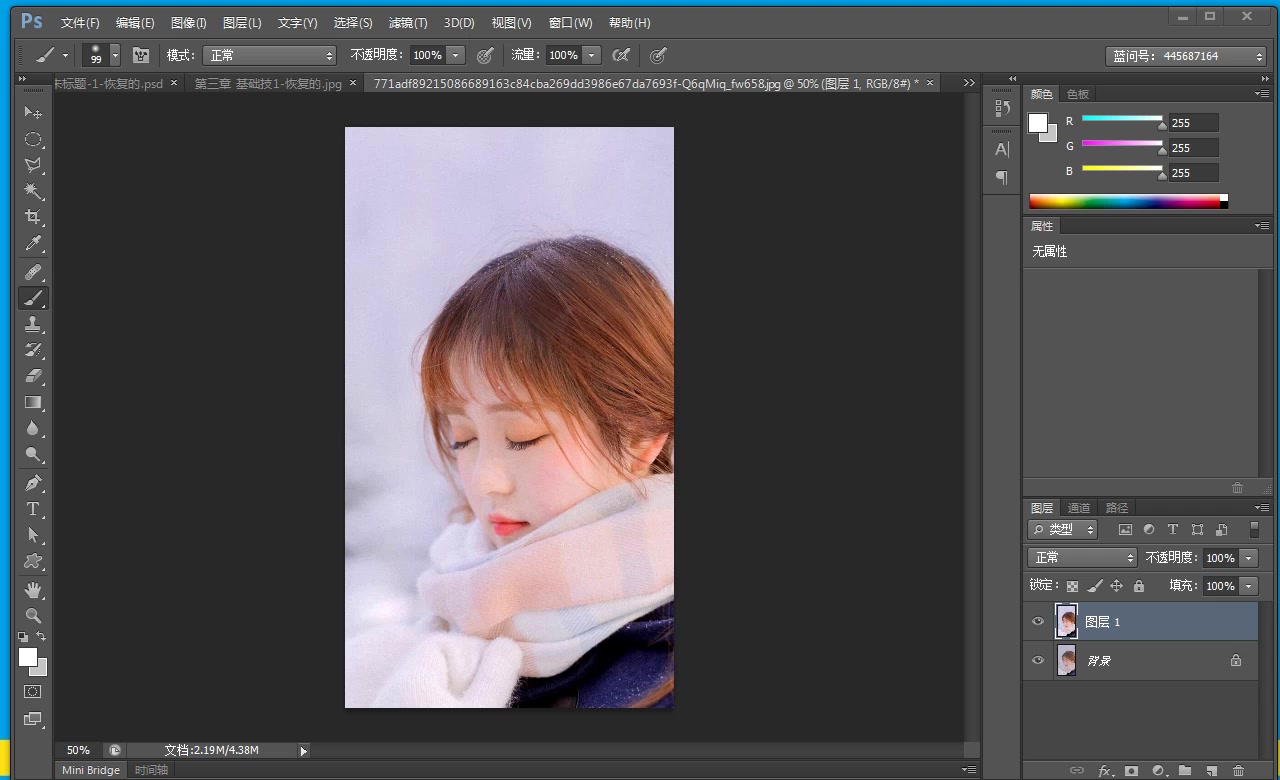Screen dimensions: 1280x780
Task: Reset to default foreground and background colors
Action: tap(23, 636)
